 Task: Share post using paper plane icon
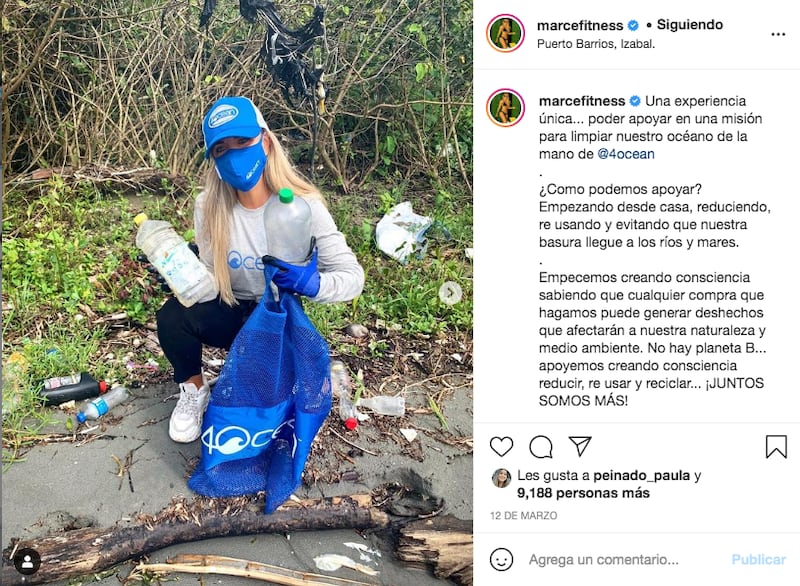(x=580, y=446)
